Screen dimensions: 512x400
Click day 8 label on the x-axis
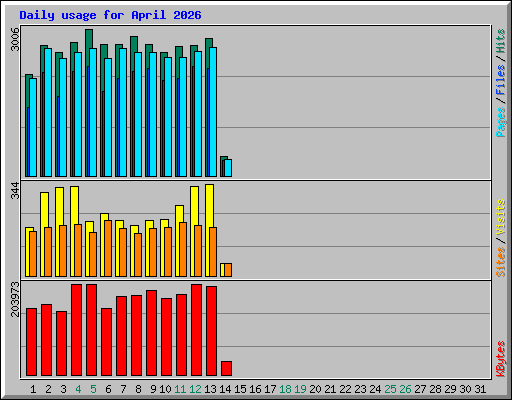pos(138,389)
